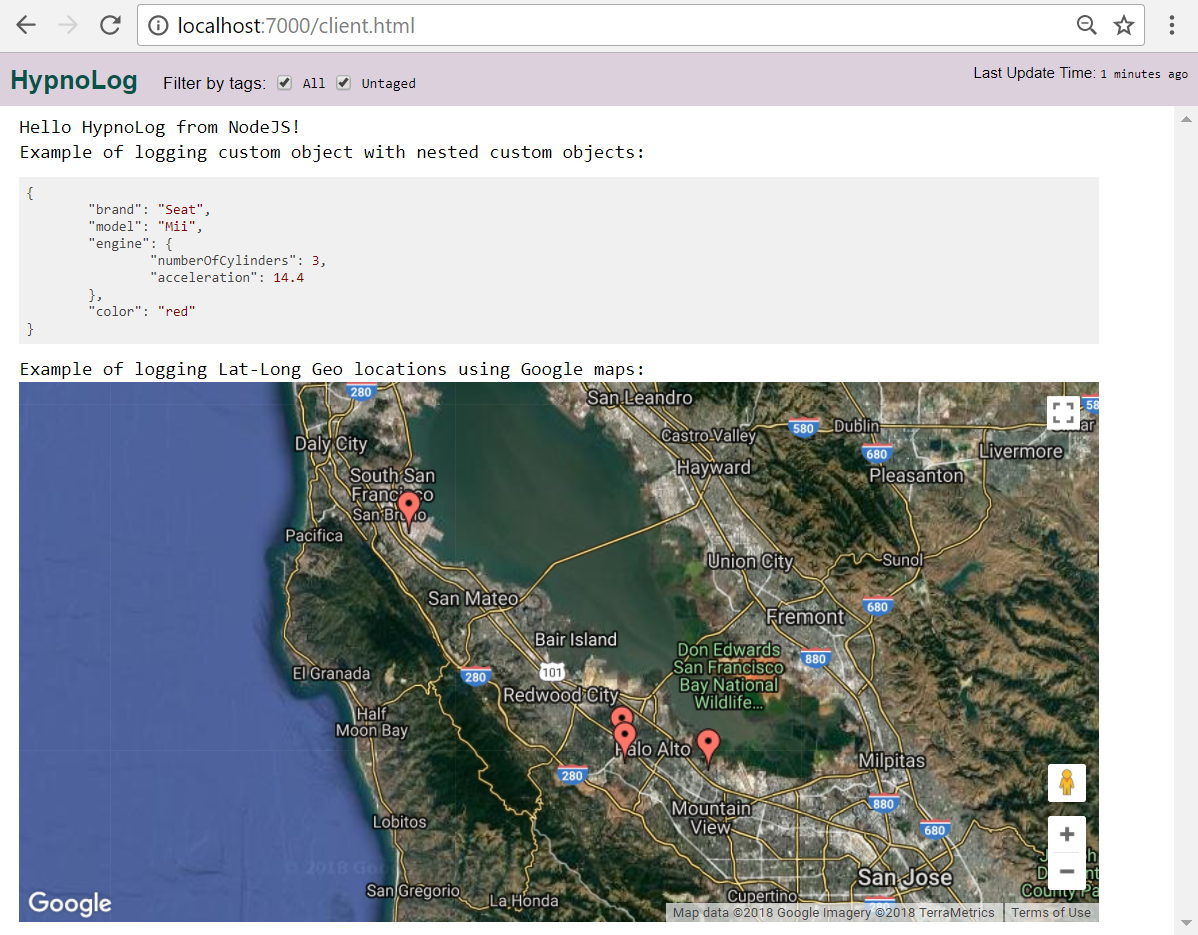Reload the page with the refresh icon

[111, 25]
